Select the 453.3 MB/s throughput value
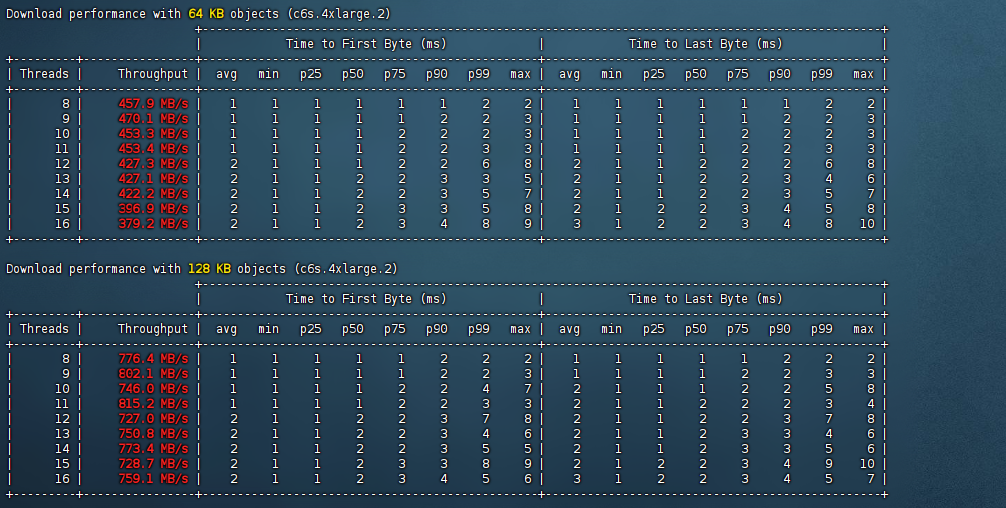1006x508 pixels. (x=153, y=134)
